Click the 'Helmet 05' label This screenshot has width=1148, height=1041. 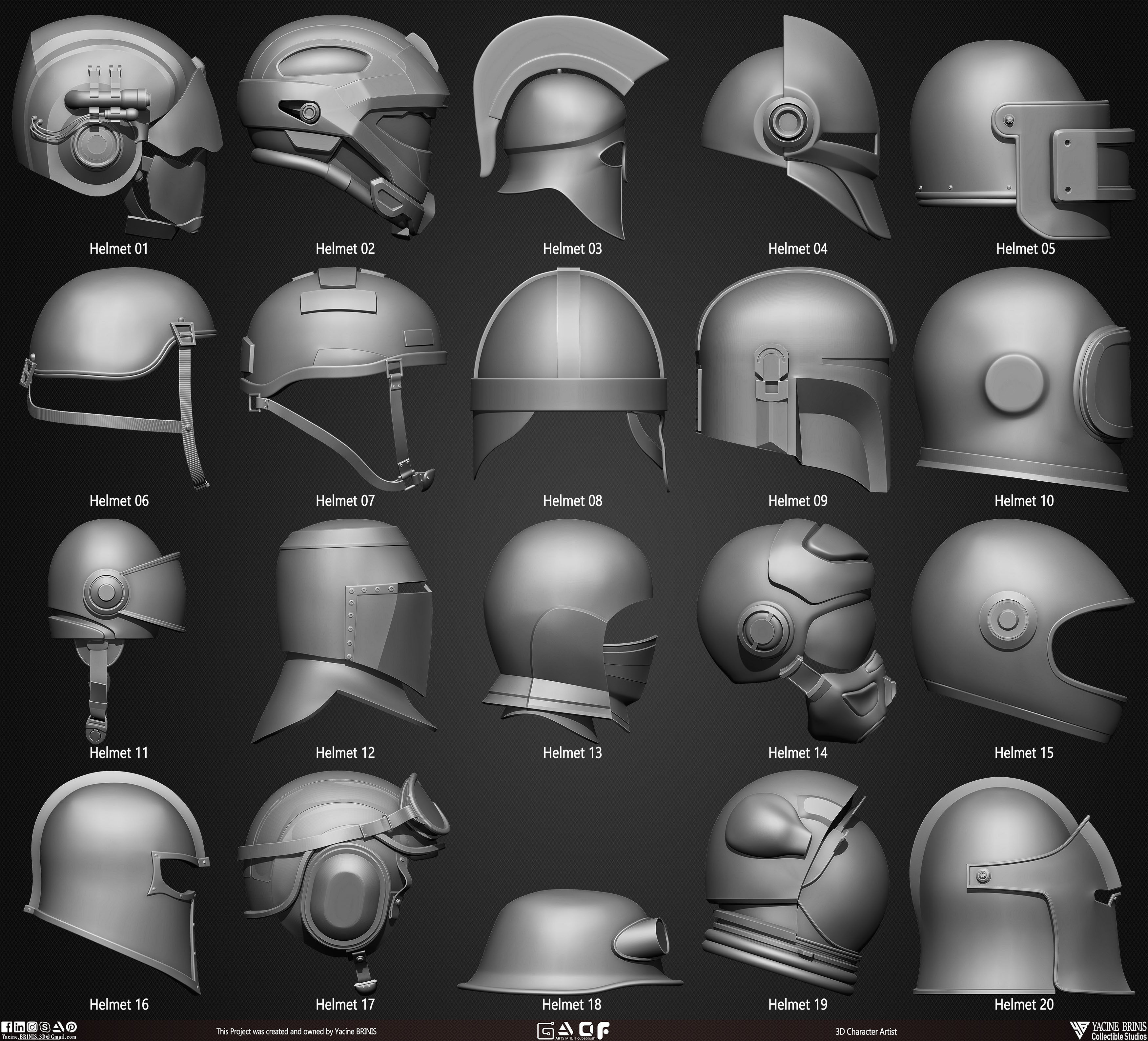pos(1025,249)
